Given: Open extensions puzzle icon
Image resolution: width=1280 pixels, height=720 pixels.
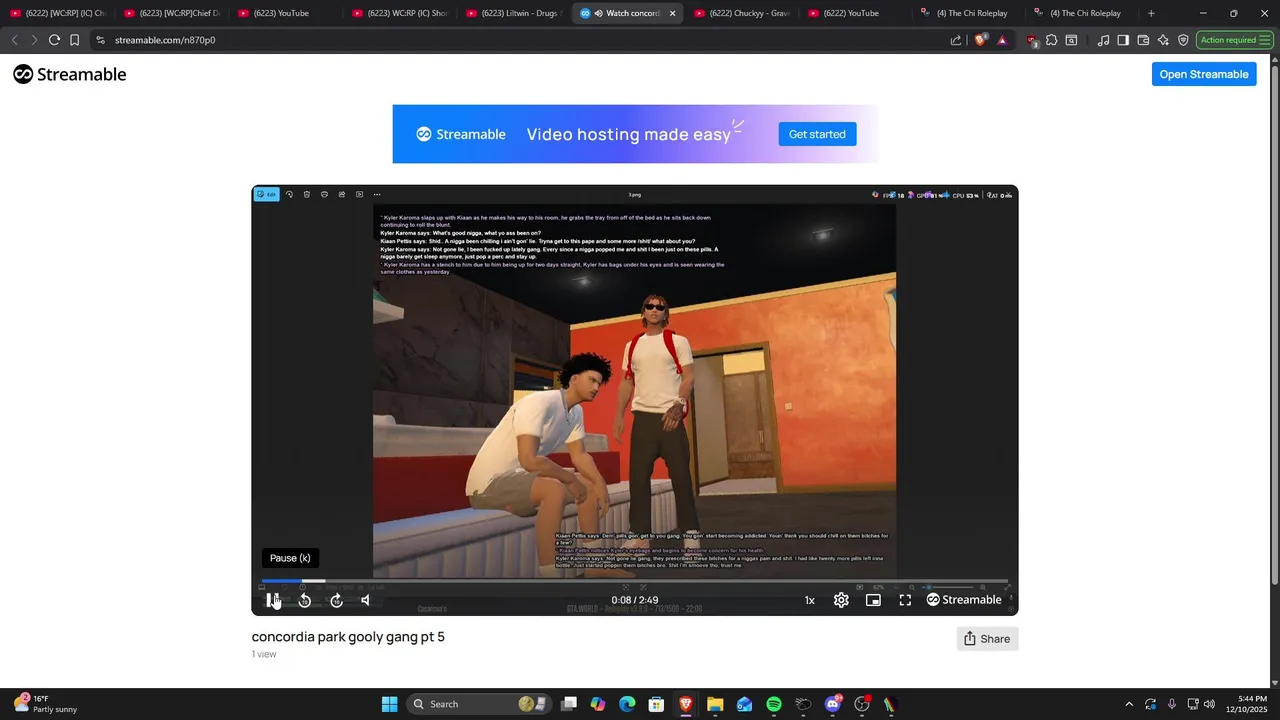Looking at the screenshot, I should [1052, 40].
